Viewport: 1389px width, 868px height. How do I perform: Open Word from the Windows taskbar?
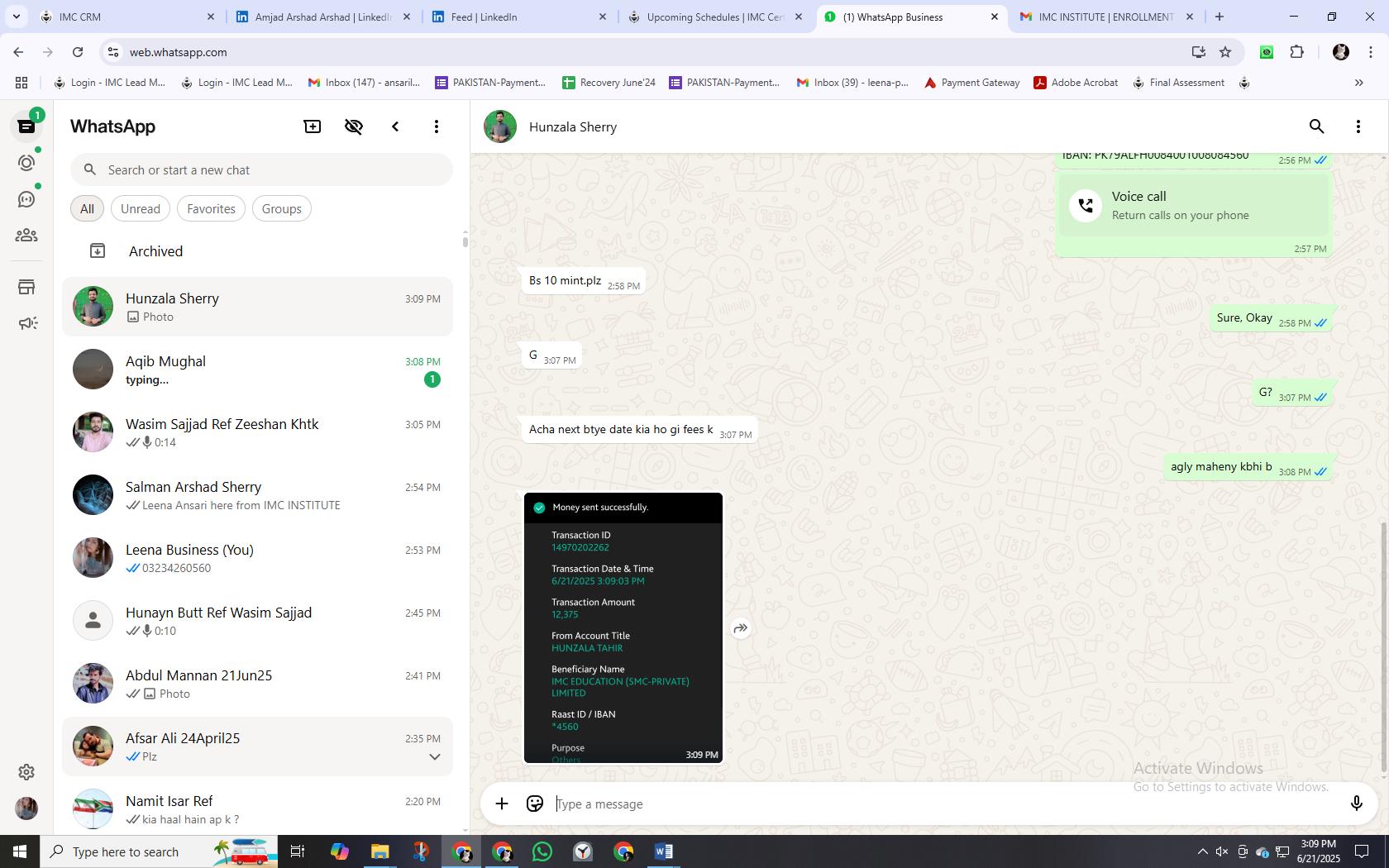click(x=663, y=851)
